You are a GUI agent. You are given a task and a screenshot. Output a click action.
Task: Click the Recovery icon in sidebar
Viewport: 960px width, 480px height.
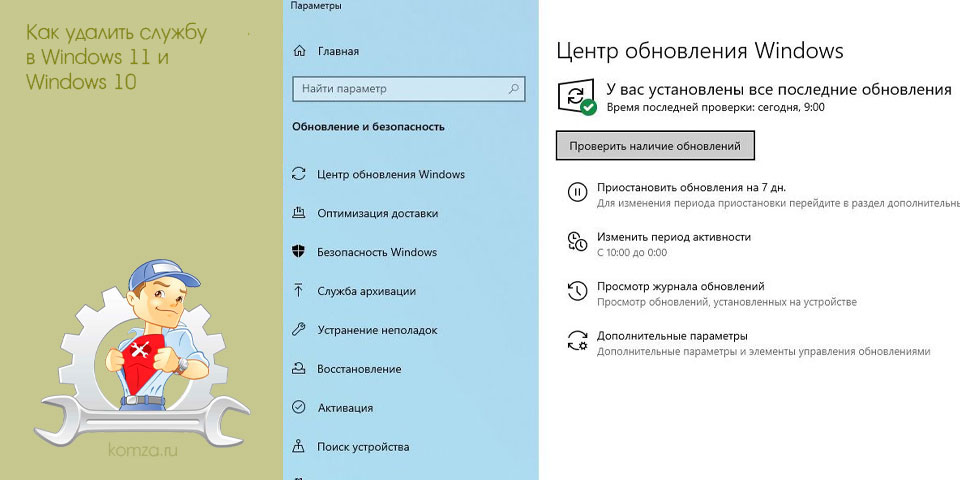click(x=299, y=369)
